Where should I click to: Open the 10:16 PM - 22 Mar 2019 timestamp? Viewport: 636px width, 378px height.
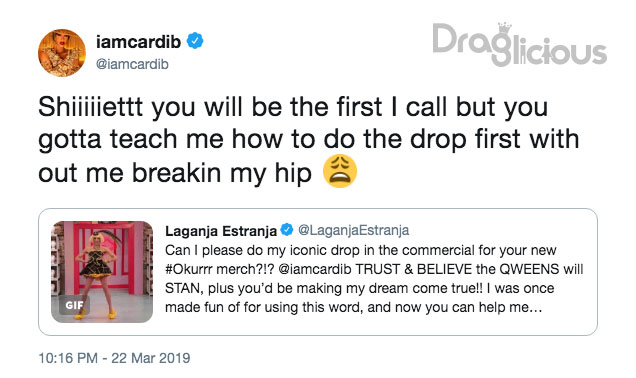[114, 358]
